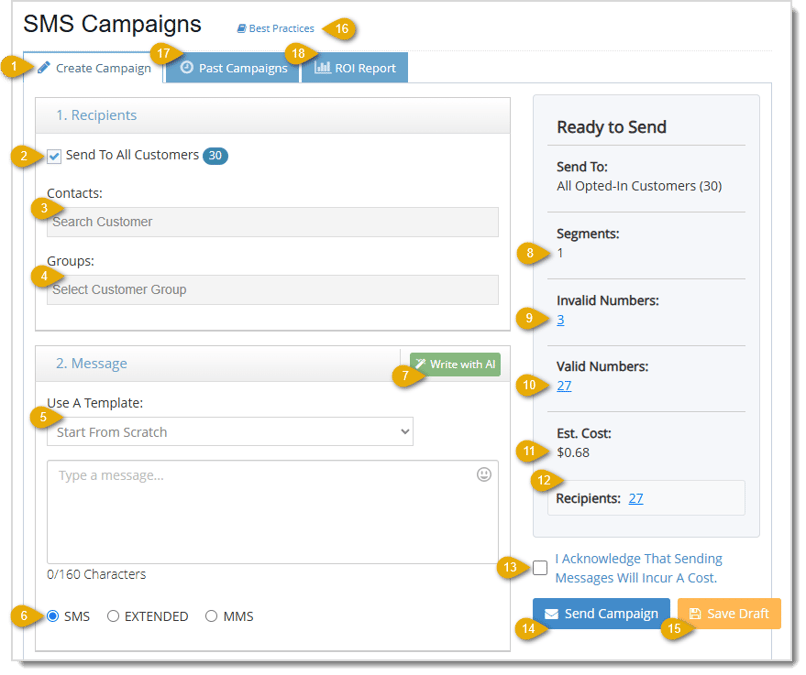Open the Best Practices link
The width and height of the screenshot is (806, 675).
(x=276, y=29)
